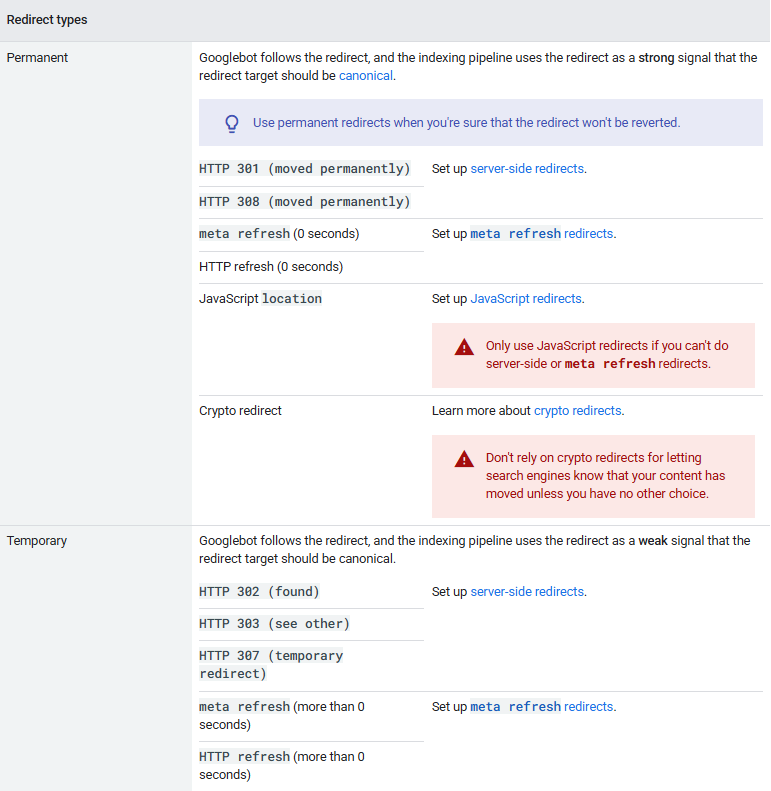Click the HTTP 308 (moved permanently) code
The width and height of the screenshot is (771, 791).
coord(304,202)
